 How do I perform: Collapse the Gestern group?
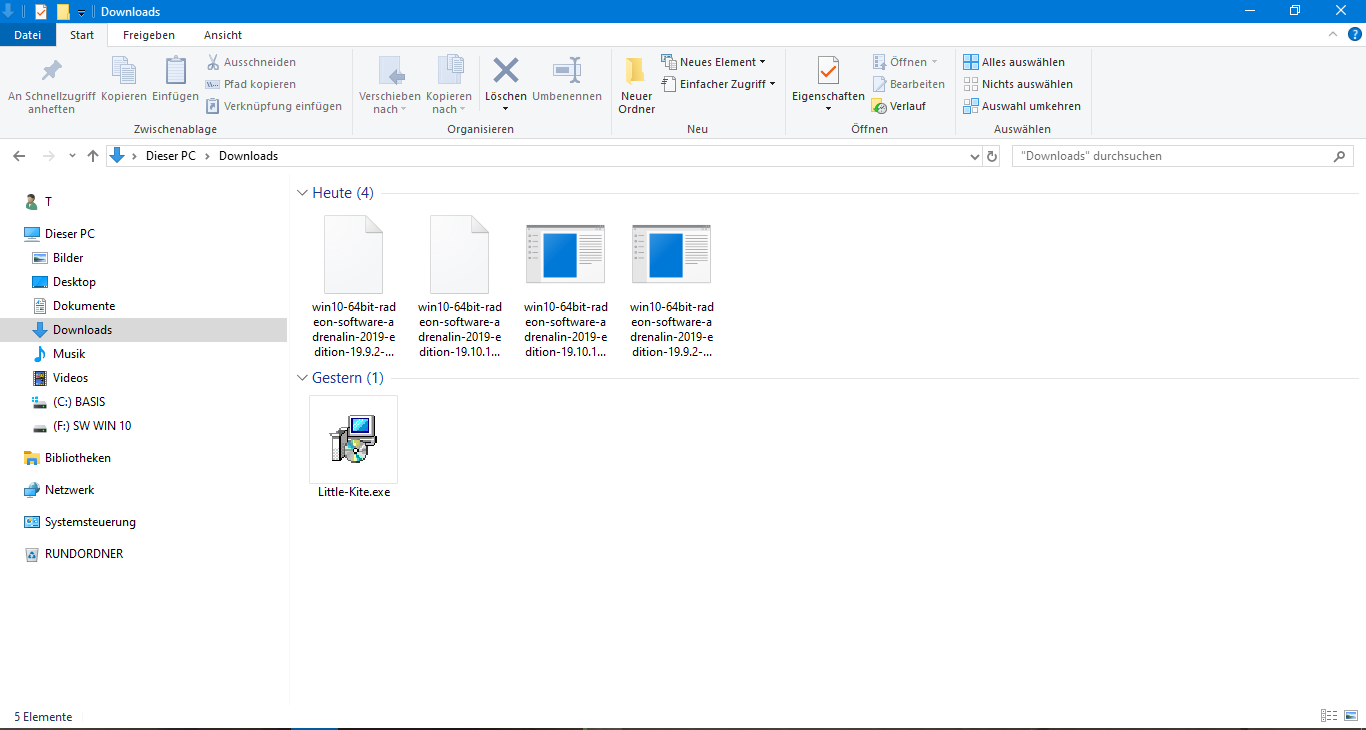tap(302, 377)
